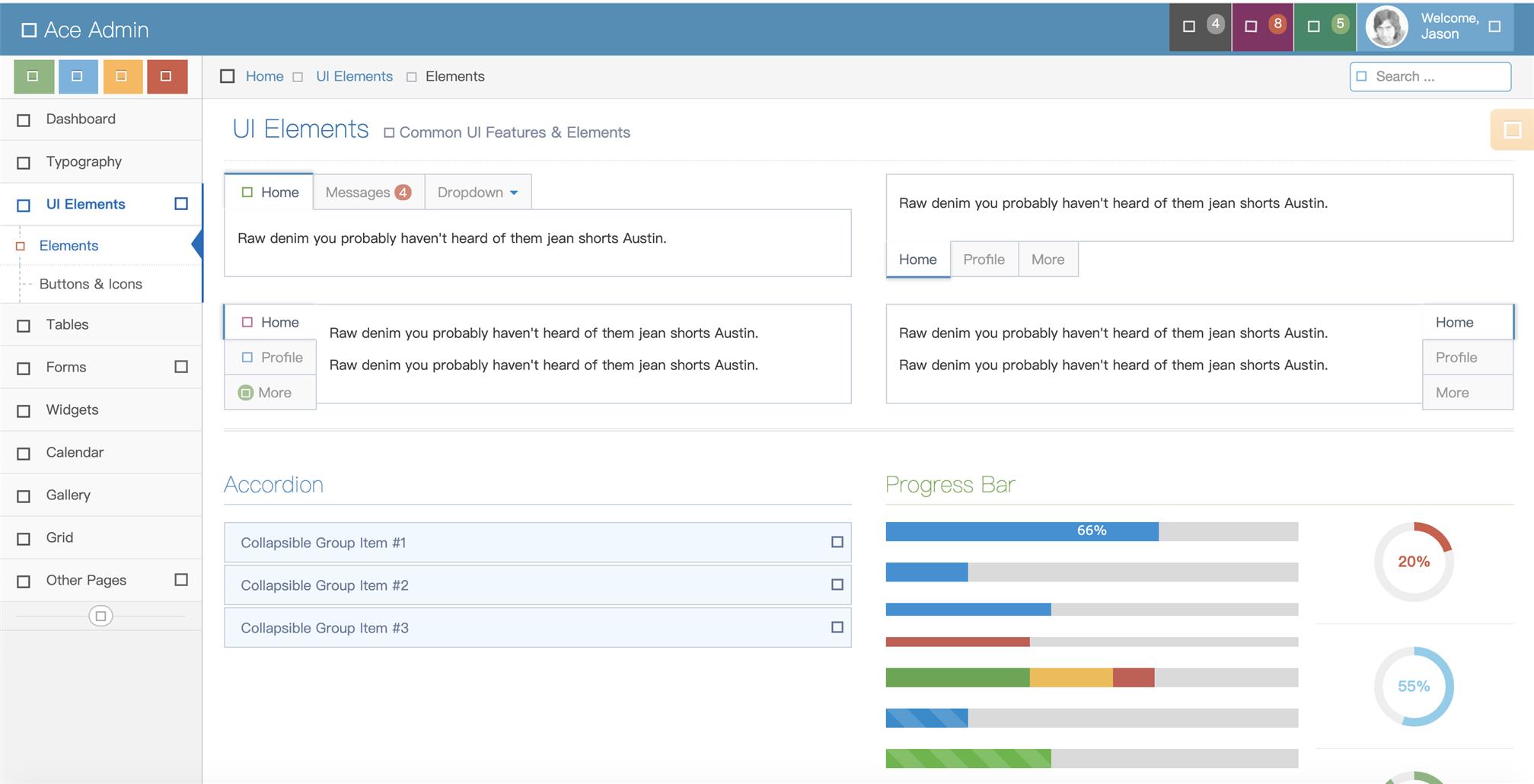Open the grey notifications badge showing 4
This screenshot has height=784, width=1534.
click(x=1200, y=27)
